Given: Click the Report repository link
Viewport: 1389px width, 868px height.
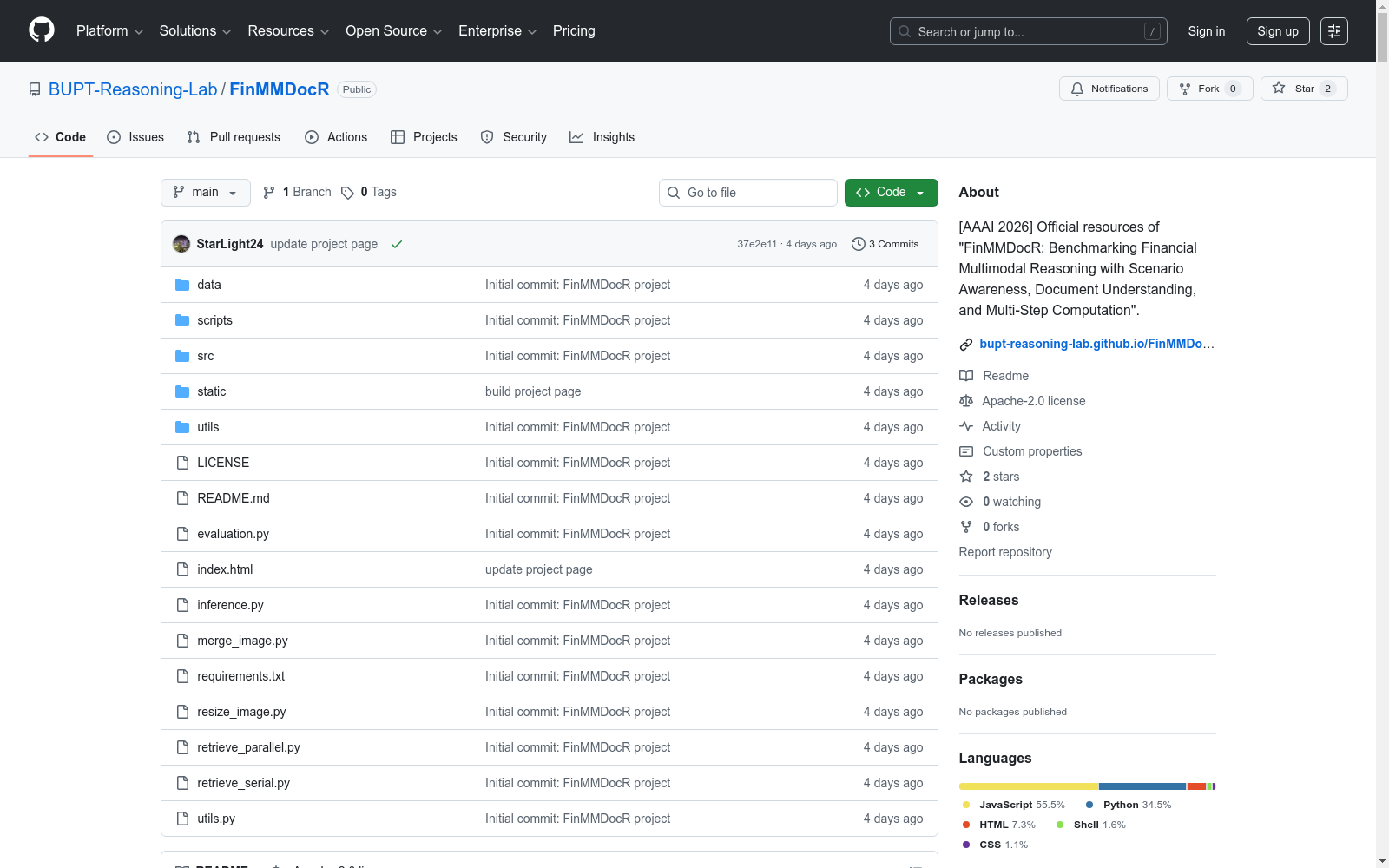Looking at the screenshot, I should tap(1005, 552).
